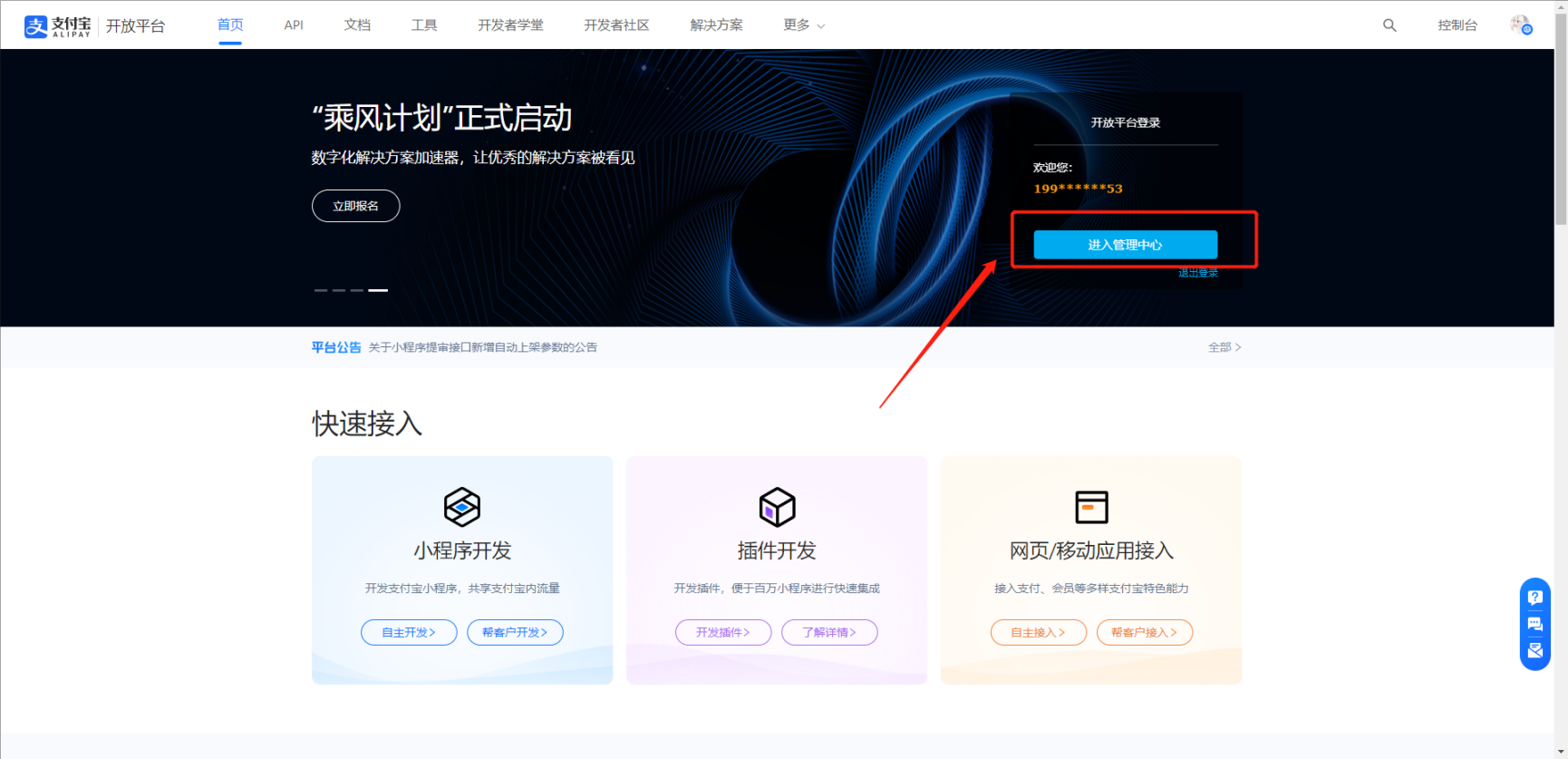Viewport: 1568px width, 759px height.
Task: Open the 文档 menu item
Action: pyautogui.click(x=357, y=25)
